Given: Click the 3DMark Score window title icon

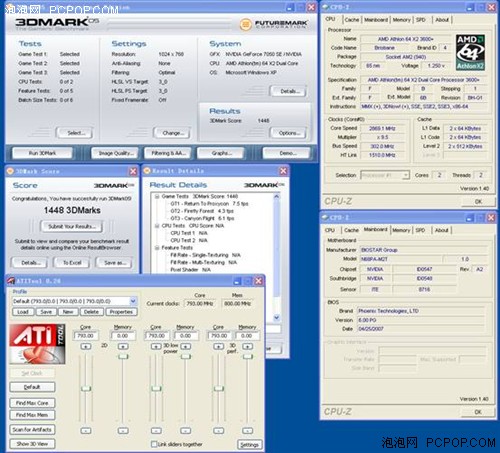Looking at the screenshot, I should click(x=10, y=171).
